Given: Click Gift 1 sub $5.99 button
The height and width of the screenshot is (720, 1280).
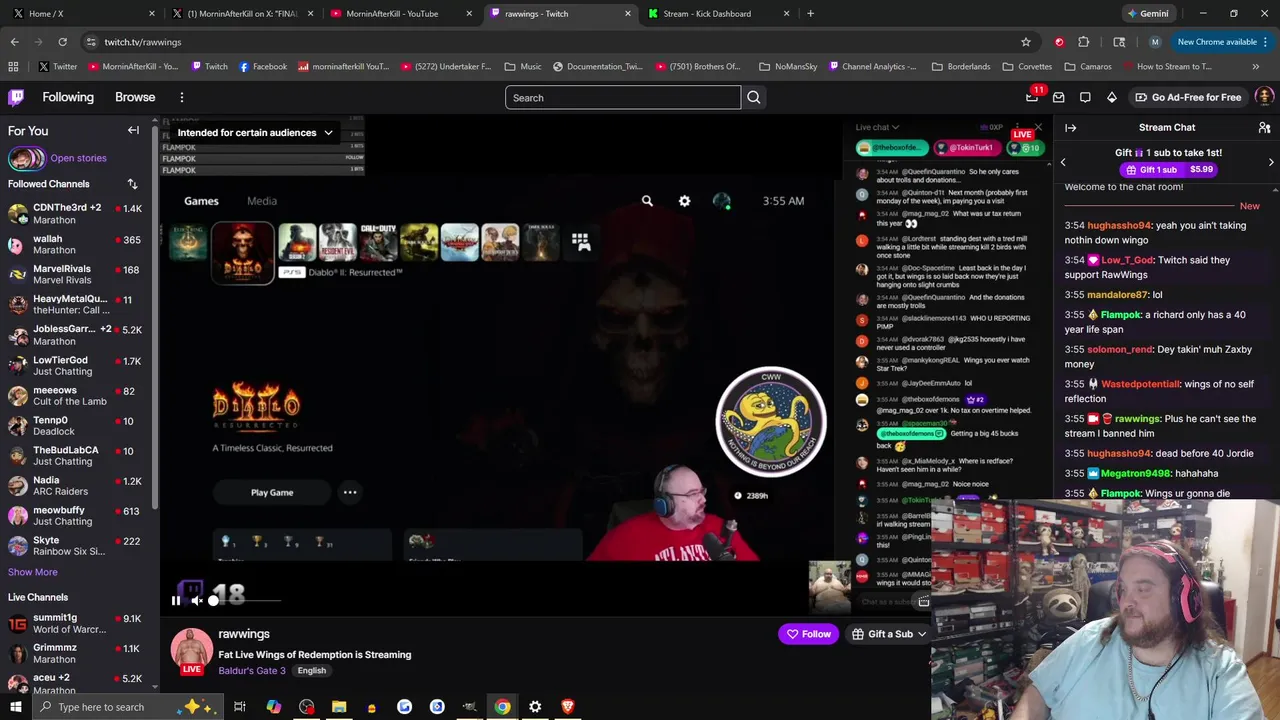Looking at the screenshot, I should tap(1167, 170).
